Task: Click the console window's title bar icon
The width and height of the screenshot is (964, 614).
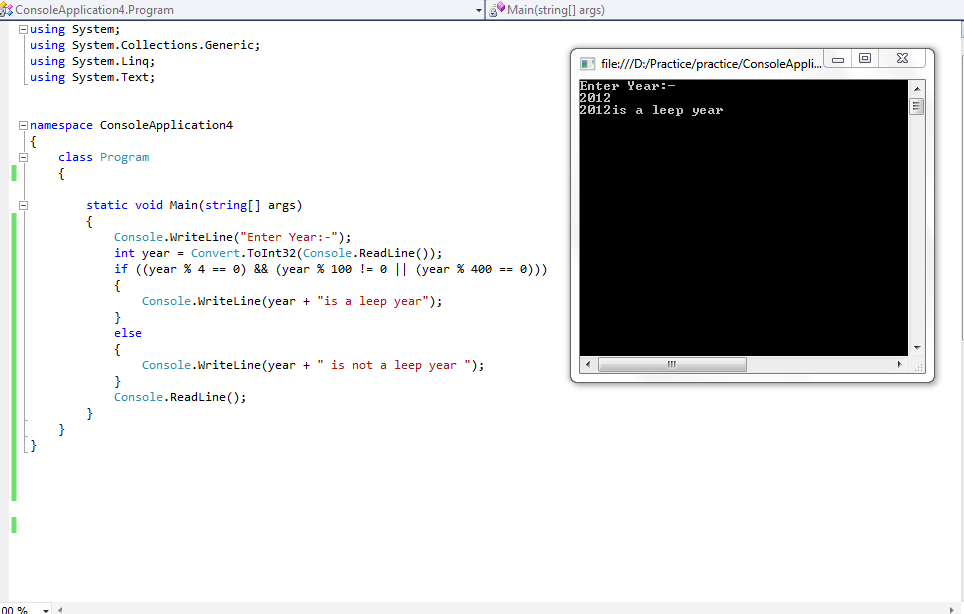Action: click(x=588, y=64)
